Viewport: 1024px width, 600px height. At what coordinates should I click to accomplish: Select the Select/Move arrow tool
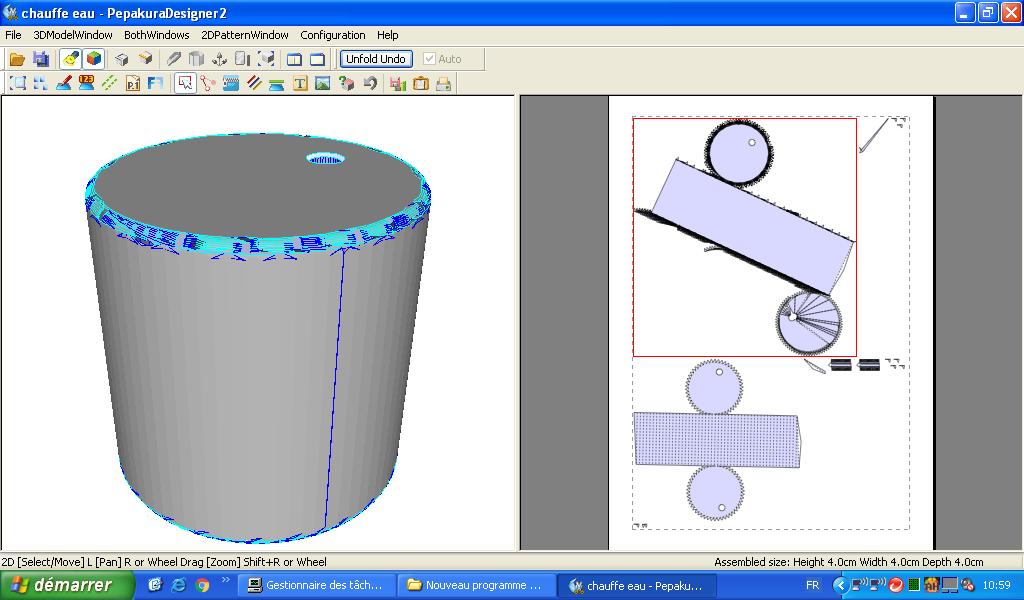point(185,84)
